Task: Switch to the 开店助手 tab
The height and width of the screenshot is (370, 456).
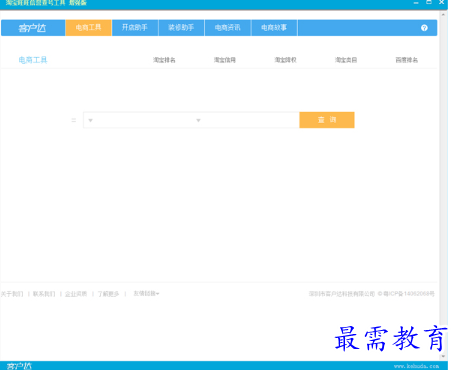Action: pos(135,28)
